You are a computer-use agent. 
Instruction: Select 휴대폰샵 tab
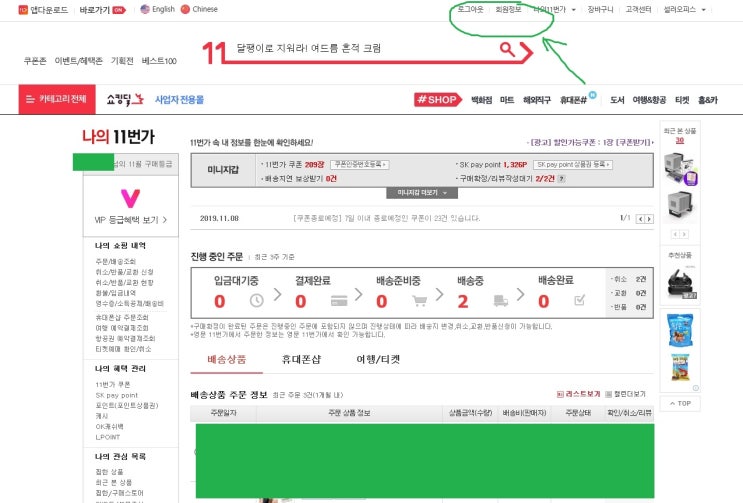pos(301,359)
